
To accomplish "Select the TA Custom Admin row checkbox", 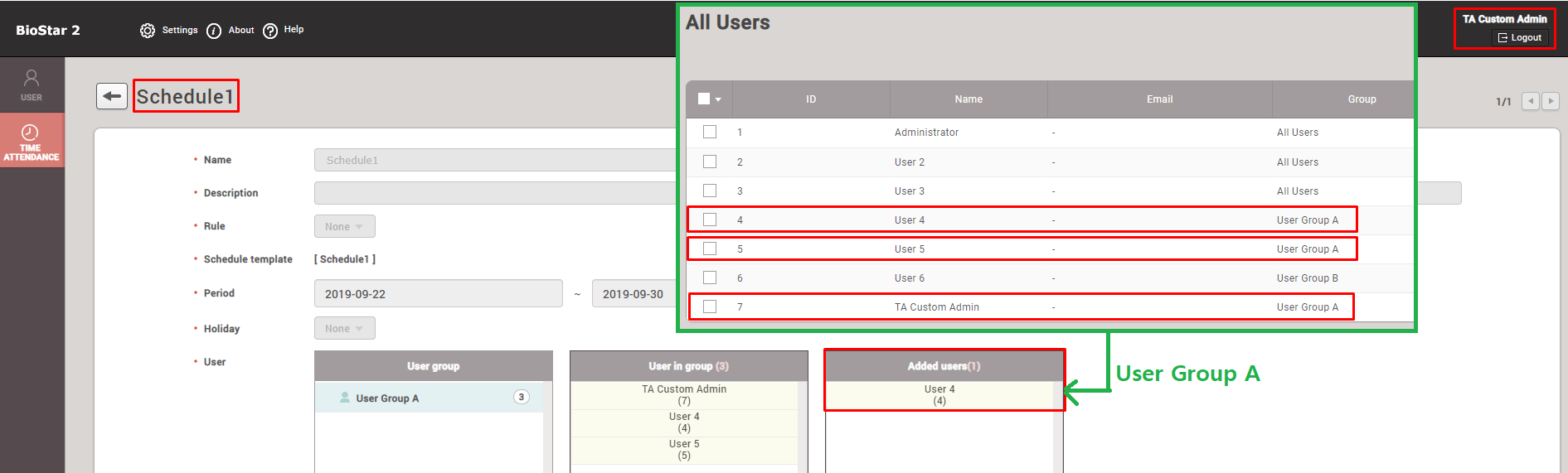I will point(710,306).
